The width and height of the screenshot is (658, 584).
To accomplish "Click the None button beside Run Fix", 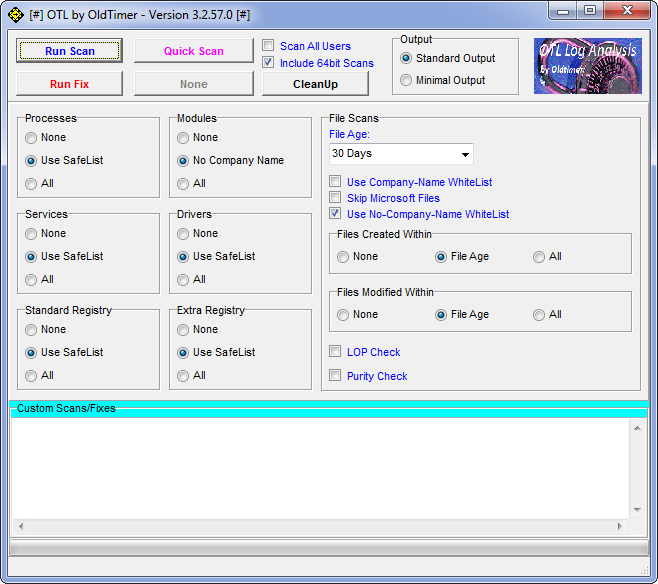I will click(194, 84).
